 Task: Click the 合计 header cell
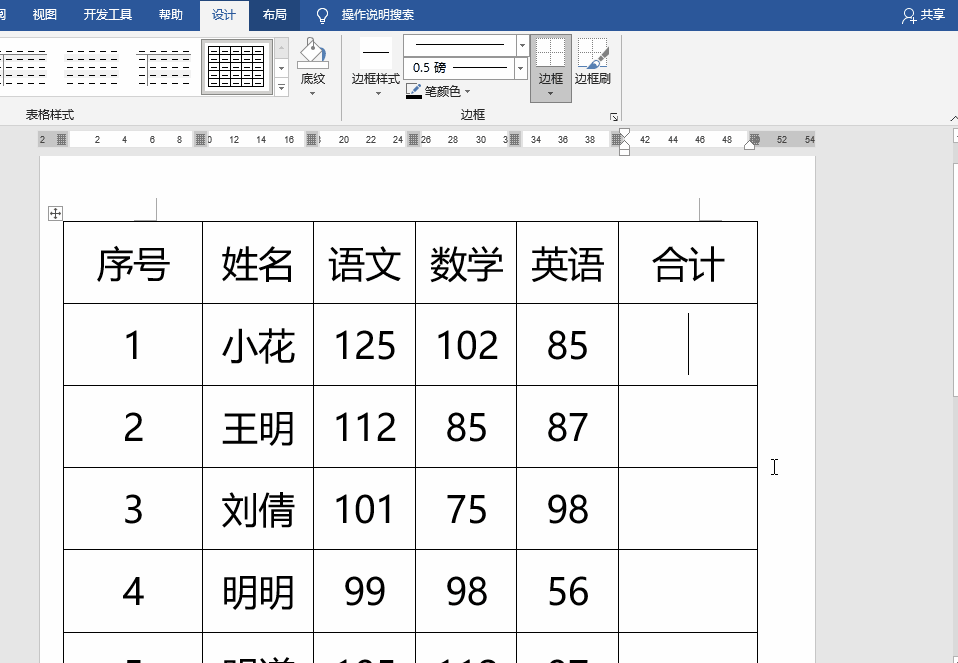(688, 263)
